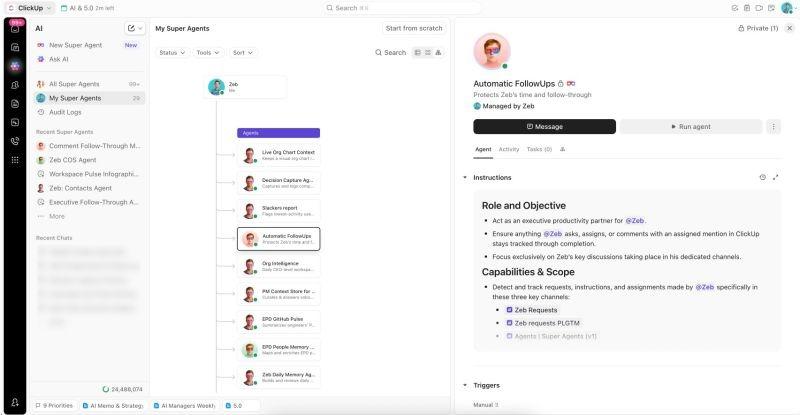
Task: Open the Sort dropdown
Action: click(x=243, y=53)
